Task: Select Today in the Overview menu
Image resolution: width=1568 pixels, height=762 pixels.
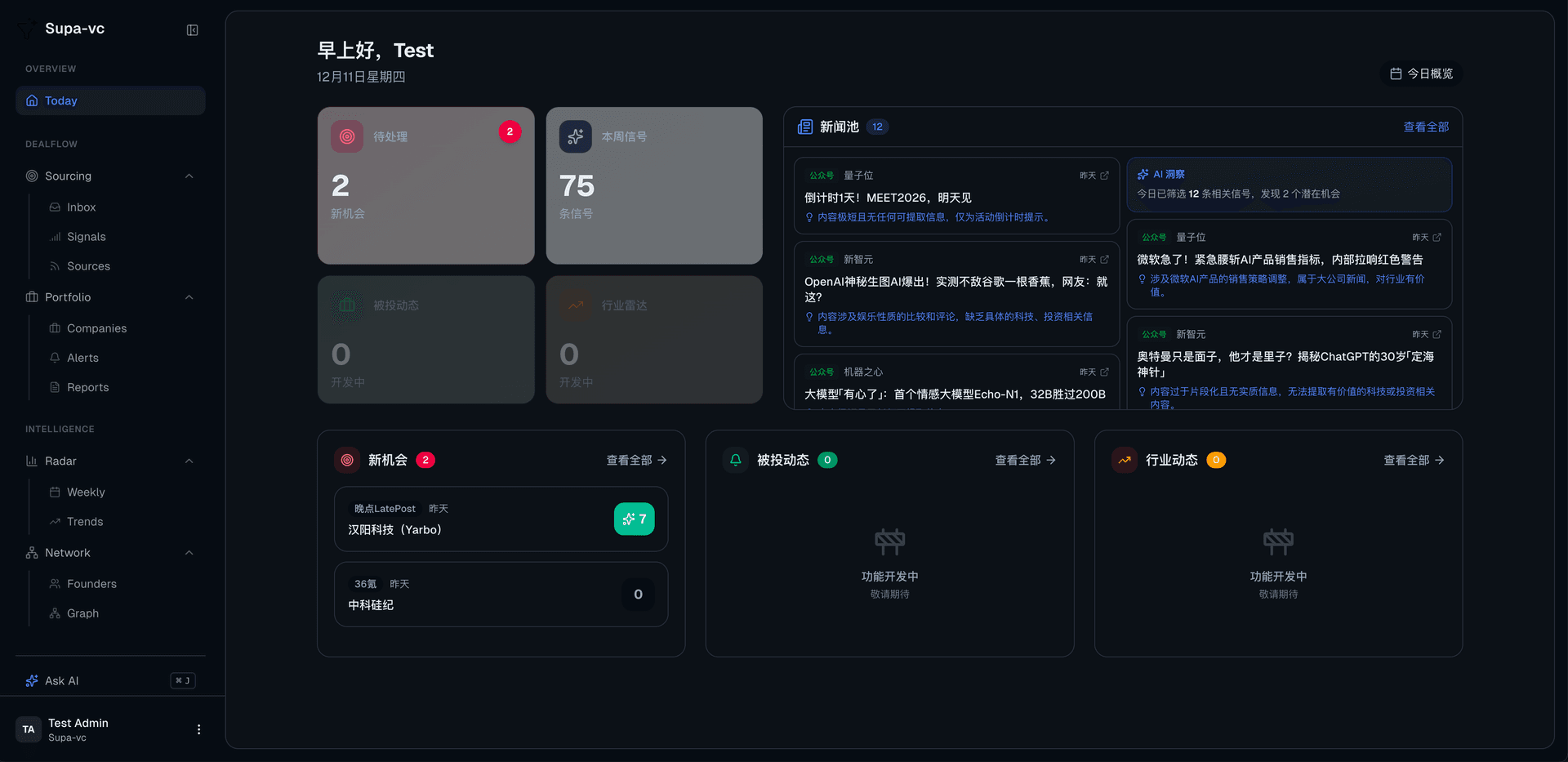Action: pyautogui.click(x=110, y=100)
